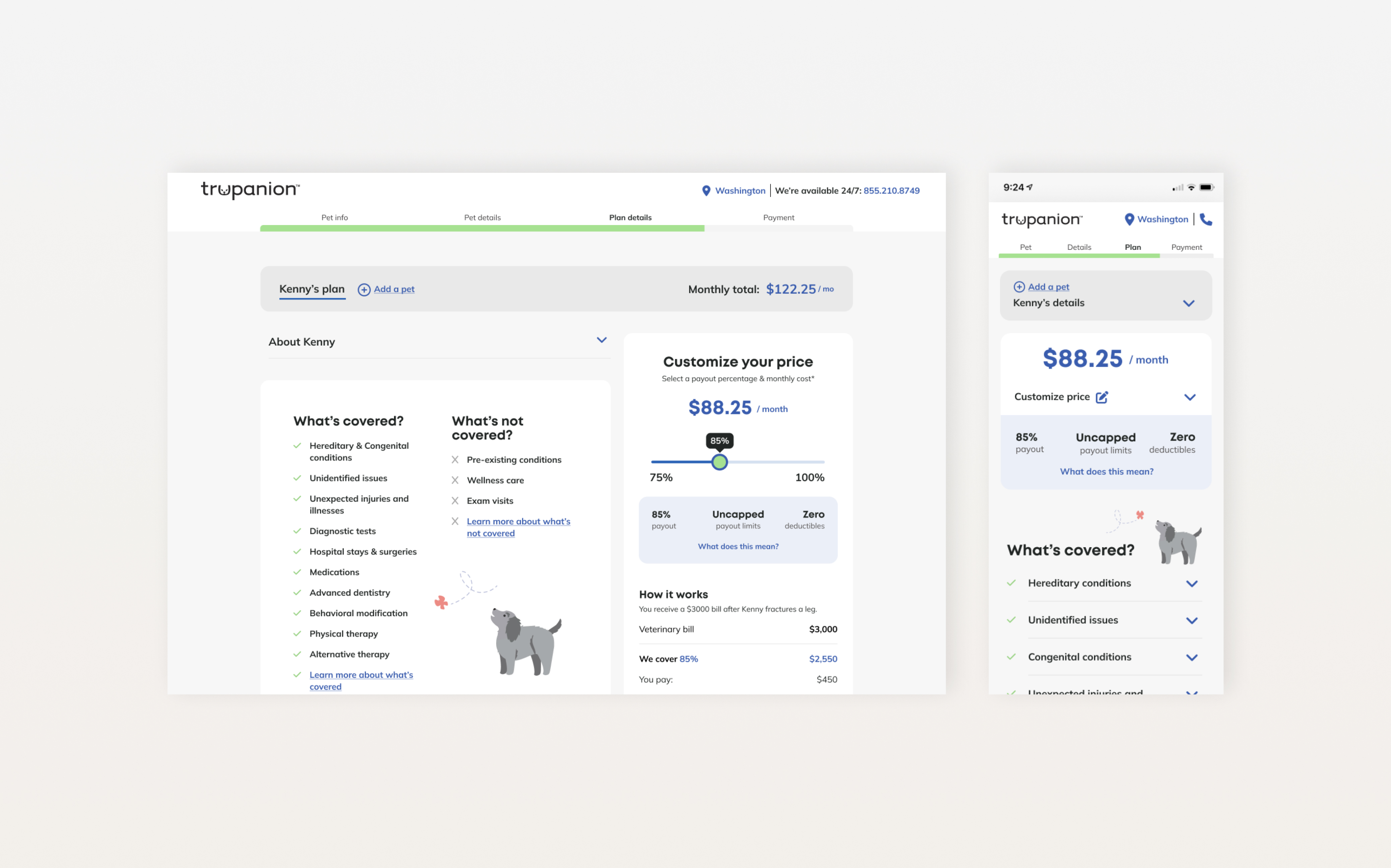Click the $3,000 Veterinary bill amount
This screenshot has width=1391, height=868.
click(x=823, y=630)
